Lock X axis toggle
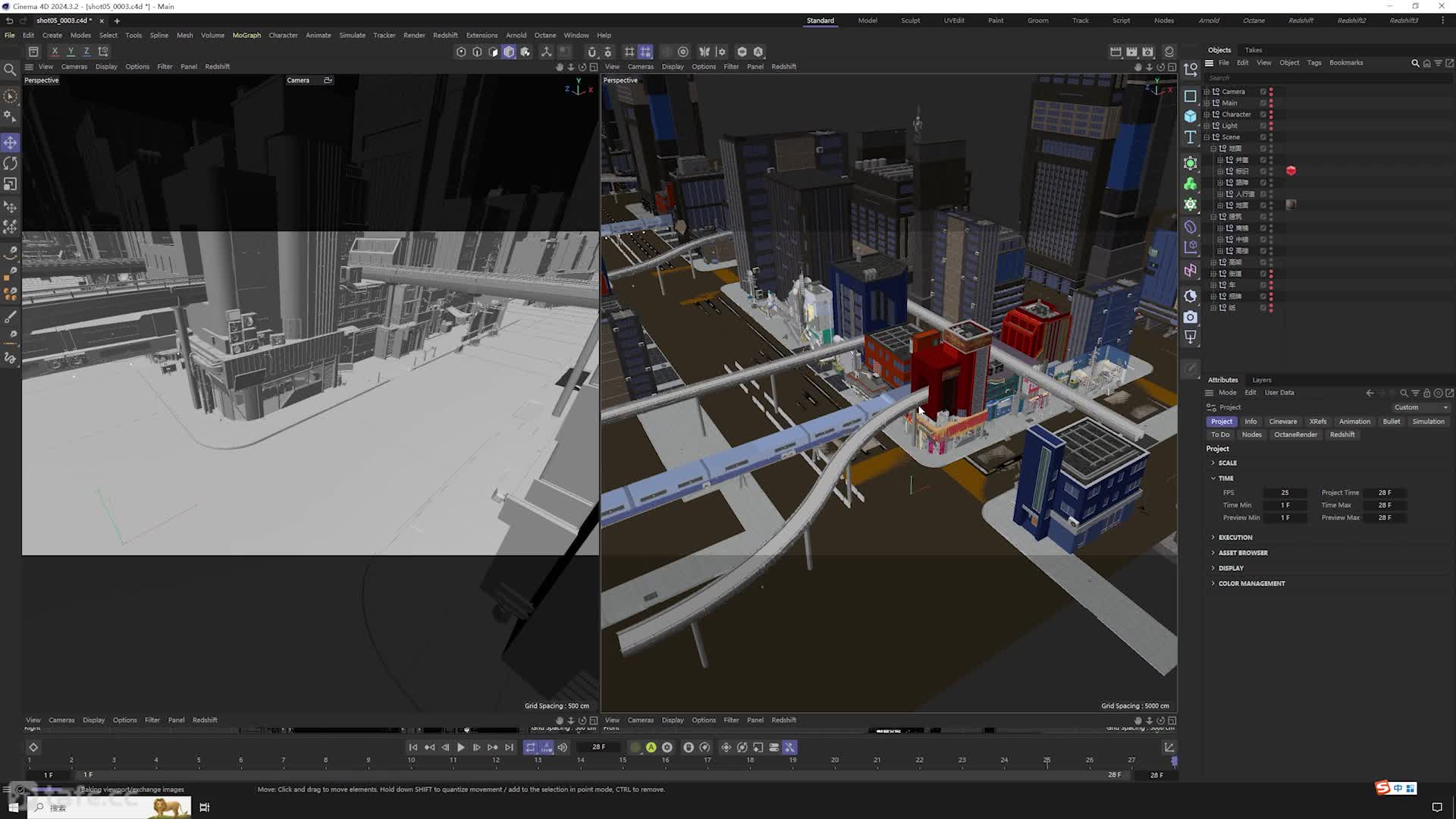This screenshot has height=819, width=1456. [55, 52]
